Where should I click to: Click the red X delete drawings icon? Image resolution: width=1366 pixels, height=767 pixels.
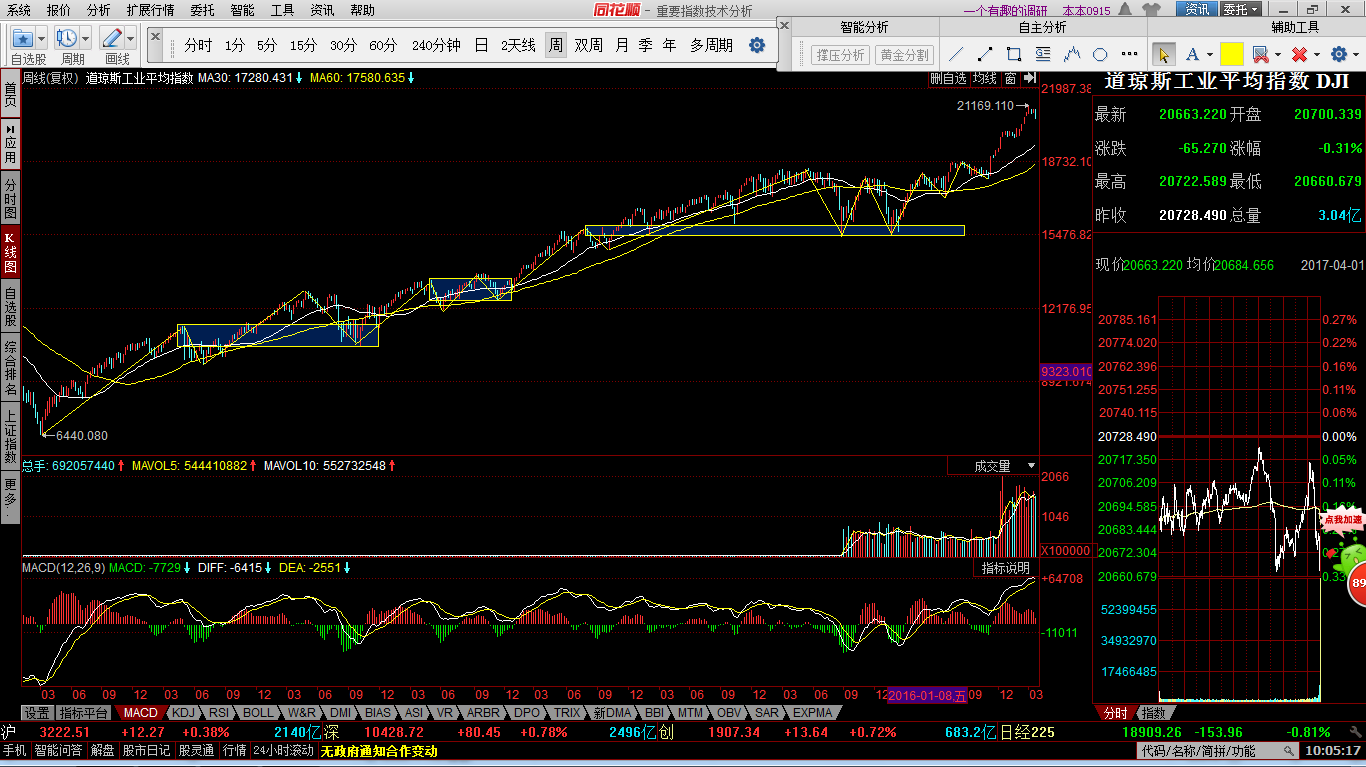(x=1299, y=54)
